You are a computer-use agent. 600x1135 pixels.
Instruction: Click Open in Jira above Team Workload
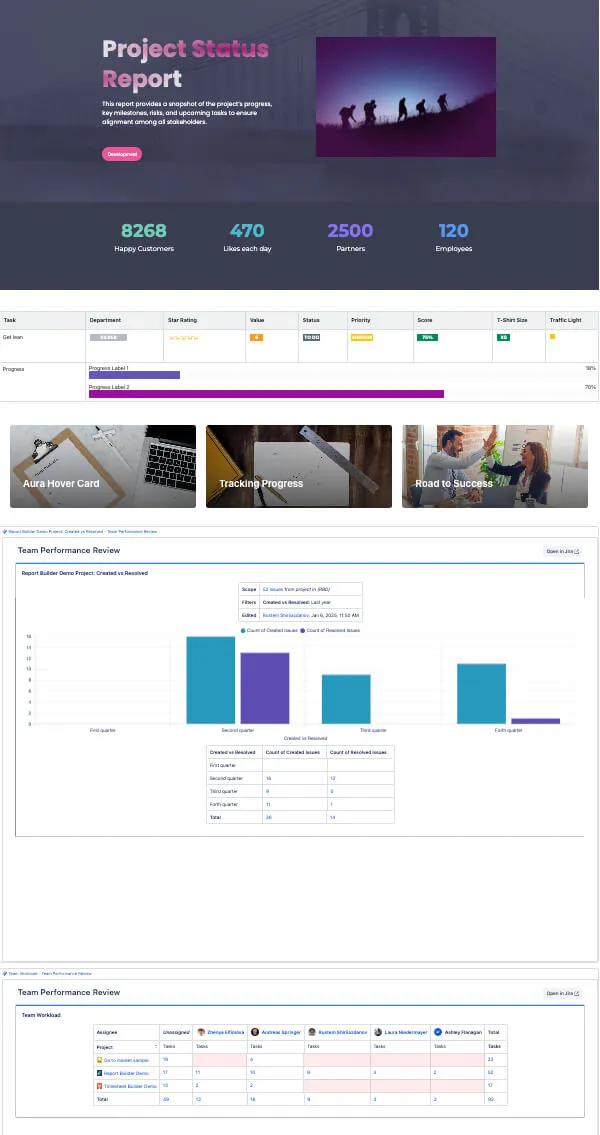pyautogui.click(x=563, y=993)
